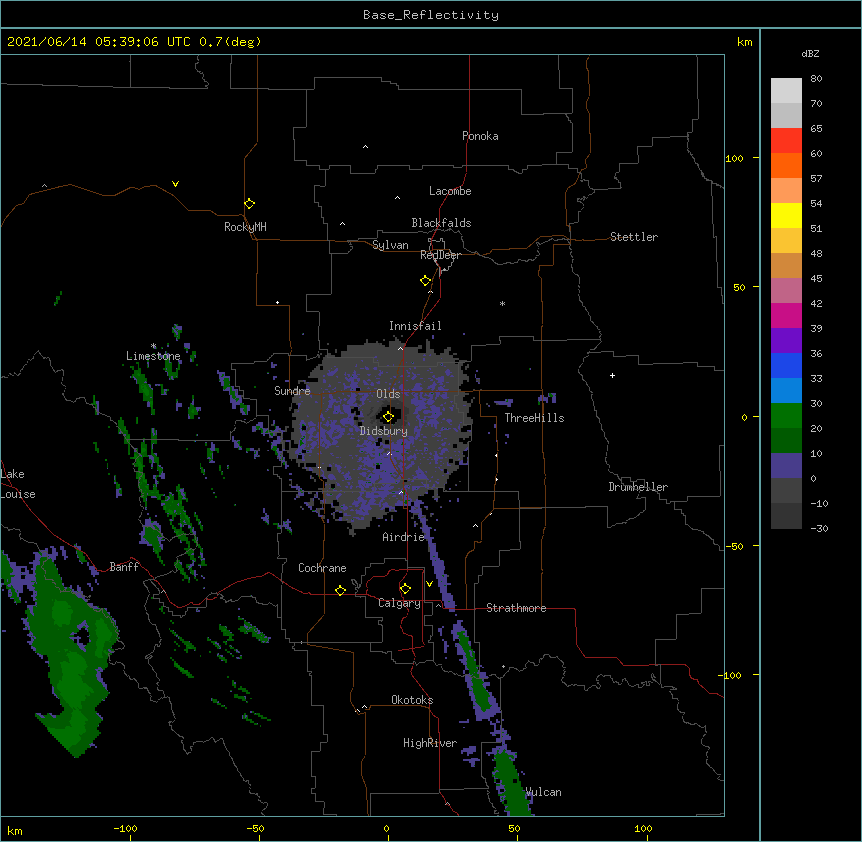This screenshot has height=842, width=862.
Task: Click the HighRiver label
Action: [430, 743]
